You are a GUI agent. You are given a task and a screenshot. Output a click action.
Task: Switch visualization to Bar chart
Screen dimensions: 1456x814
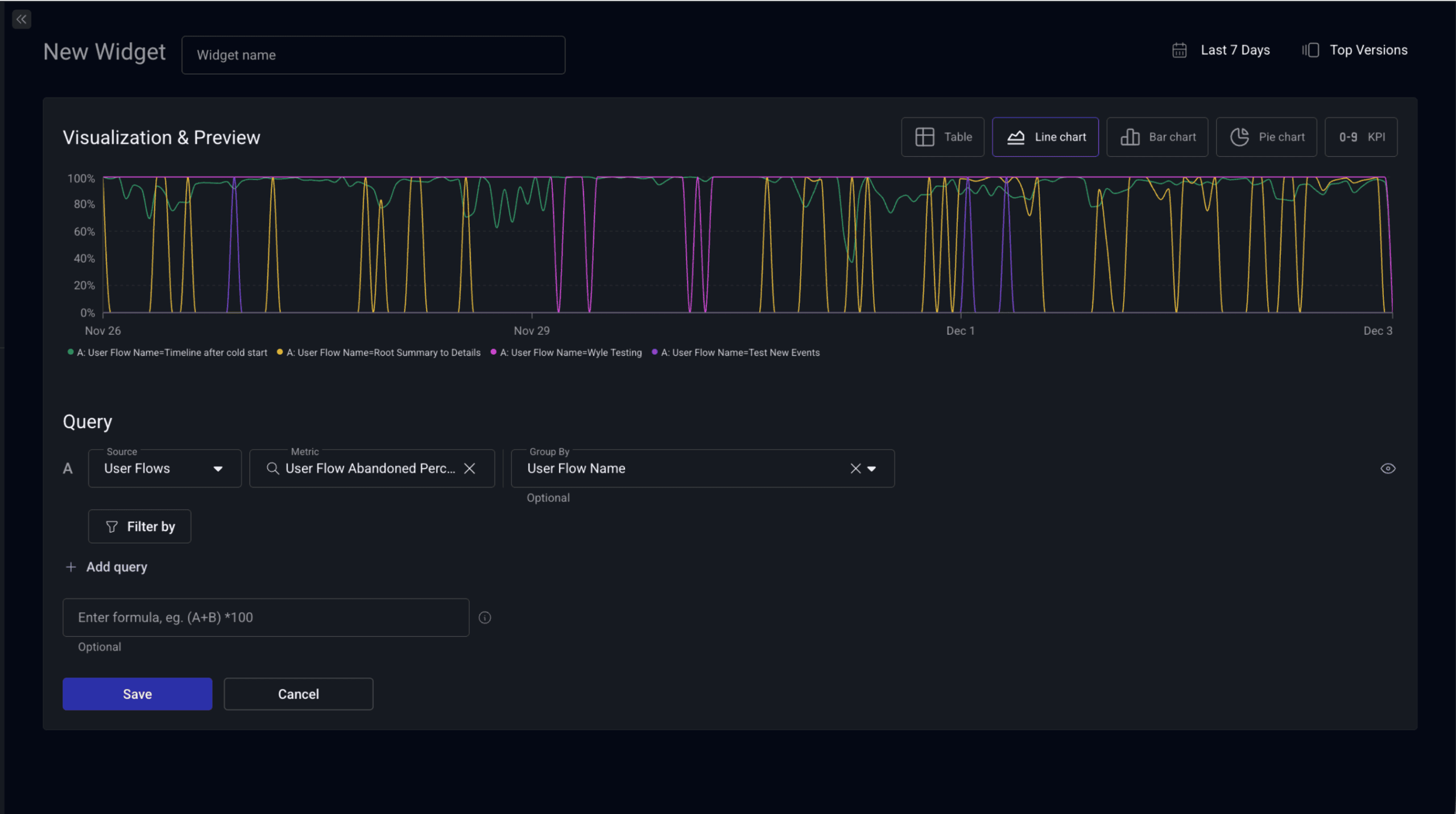(x=1157, y=137)
